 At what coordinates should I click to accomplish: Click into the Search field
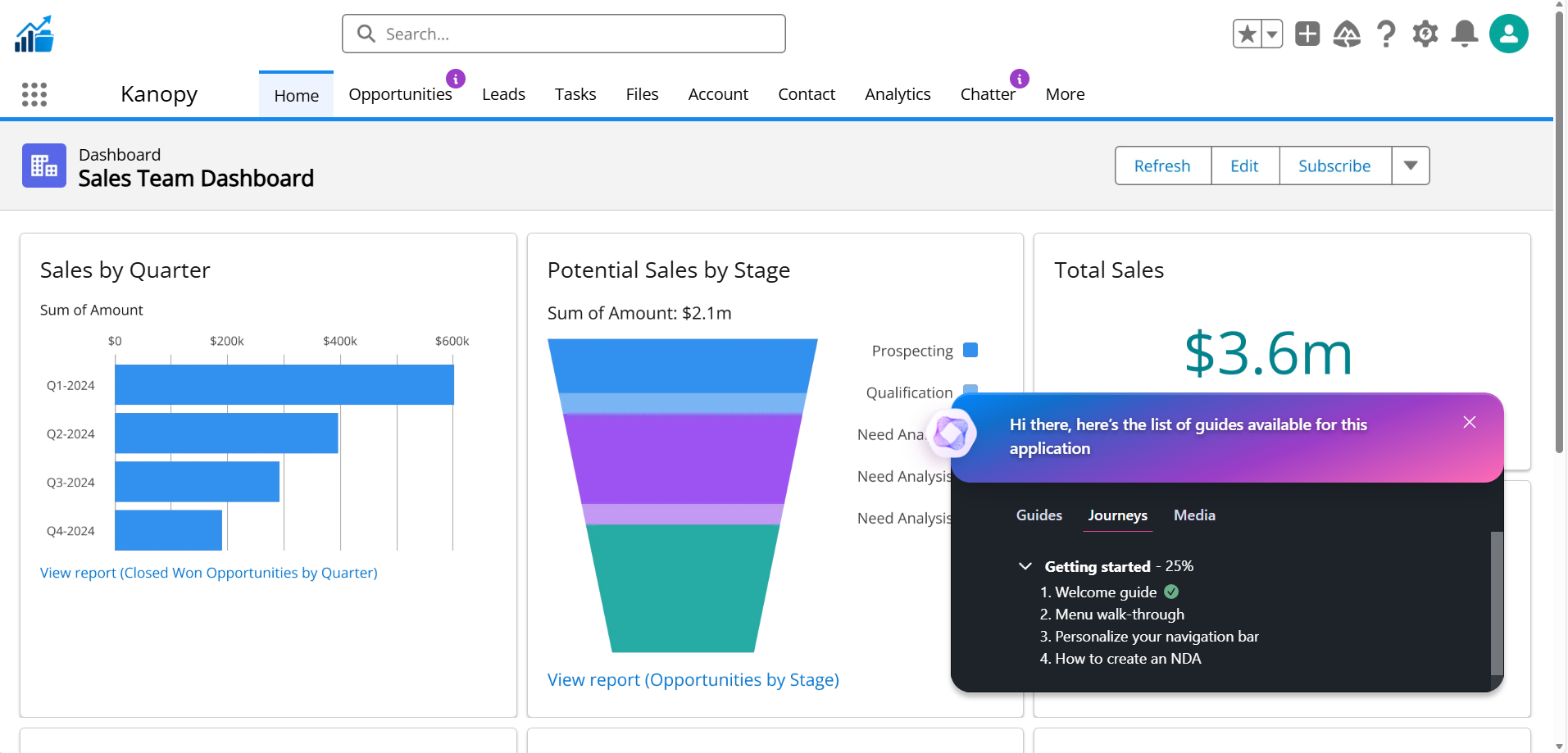[564, 34]
